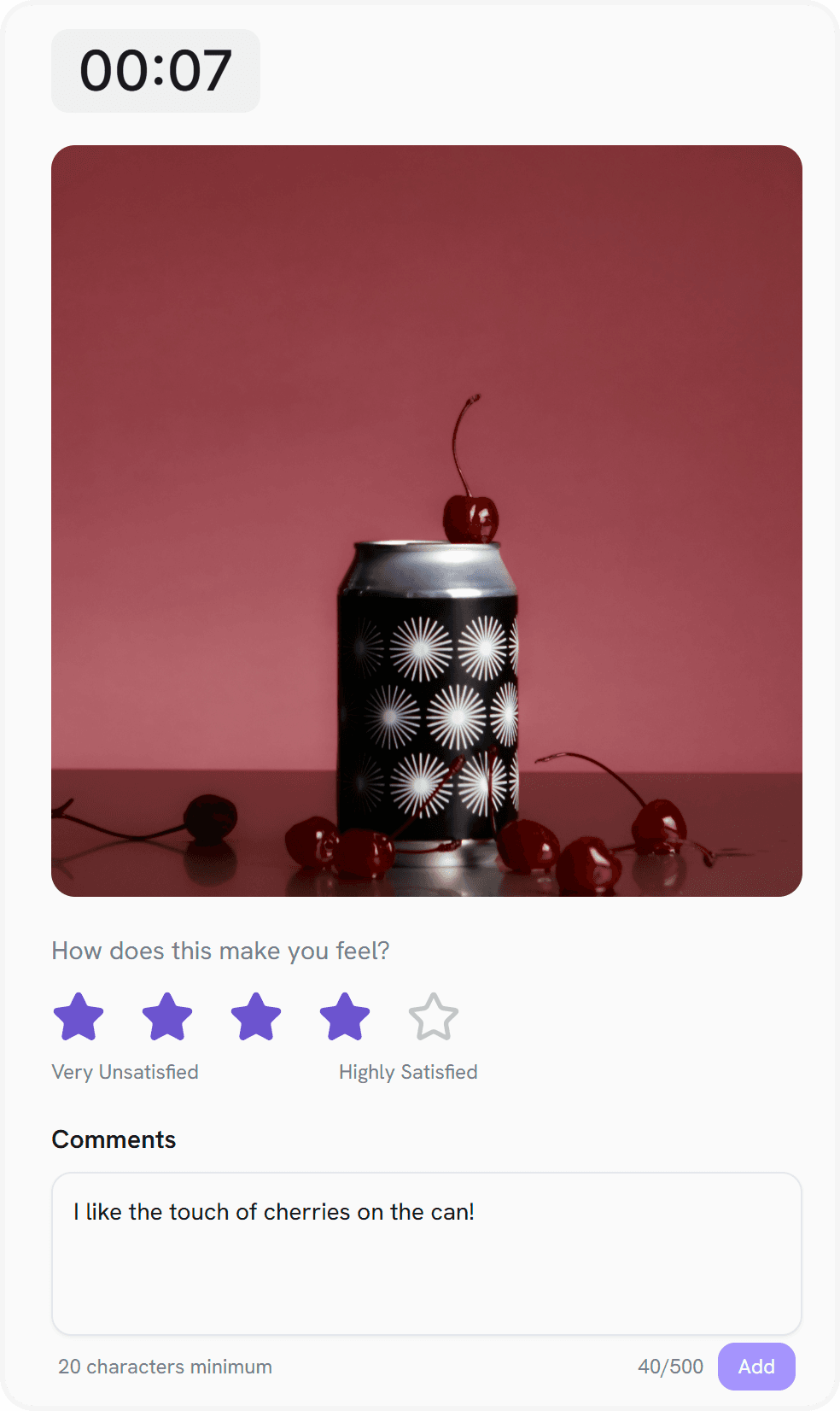Click the 'Very Unsatisfied' label

125,1072
